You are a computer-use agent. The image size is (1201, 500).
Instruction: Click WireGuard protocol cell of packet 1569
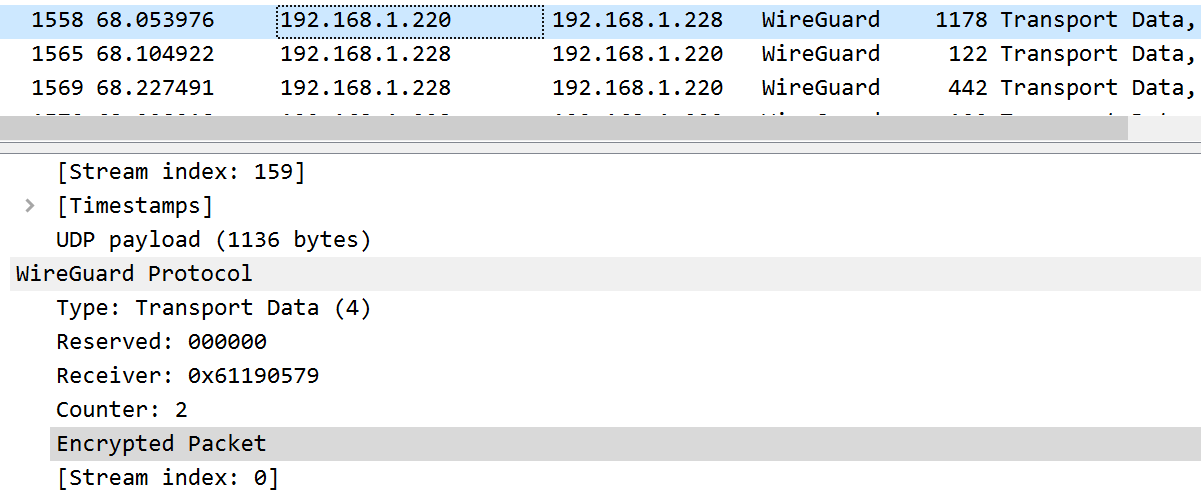click(x=820, y=88)
